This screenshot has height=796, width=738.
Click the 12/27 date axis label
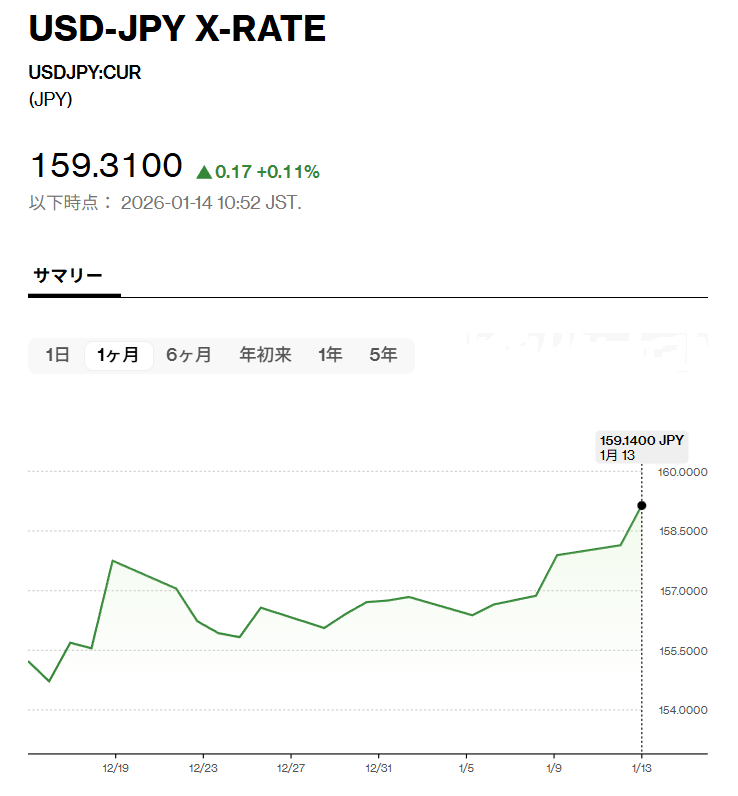point(290,769)
